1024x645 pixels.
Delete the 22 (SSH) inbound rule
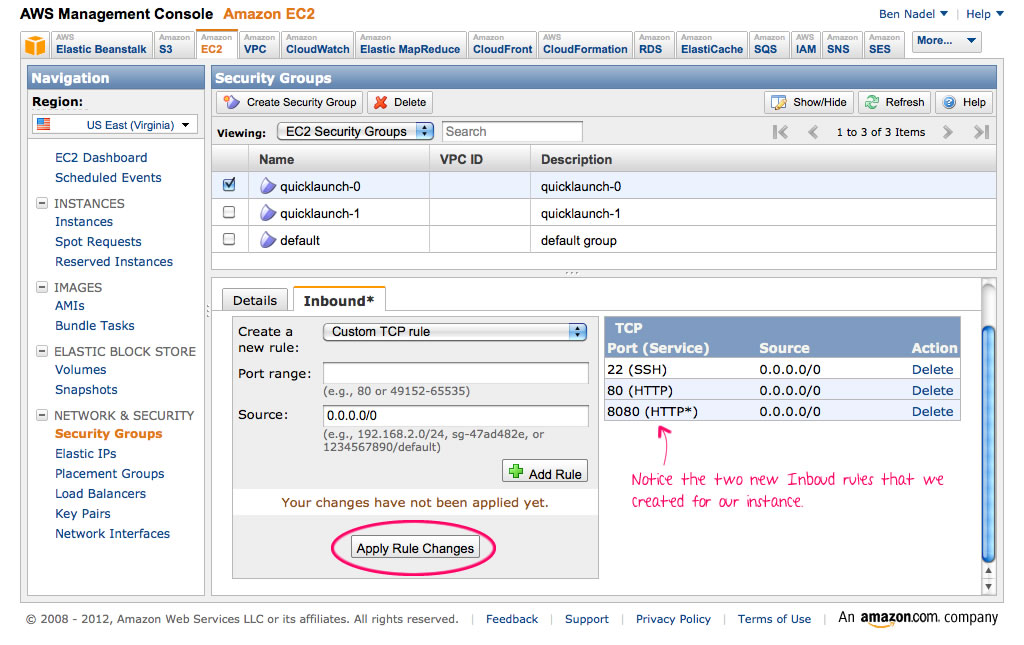932,370
